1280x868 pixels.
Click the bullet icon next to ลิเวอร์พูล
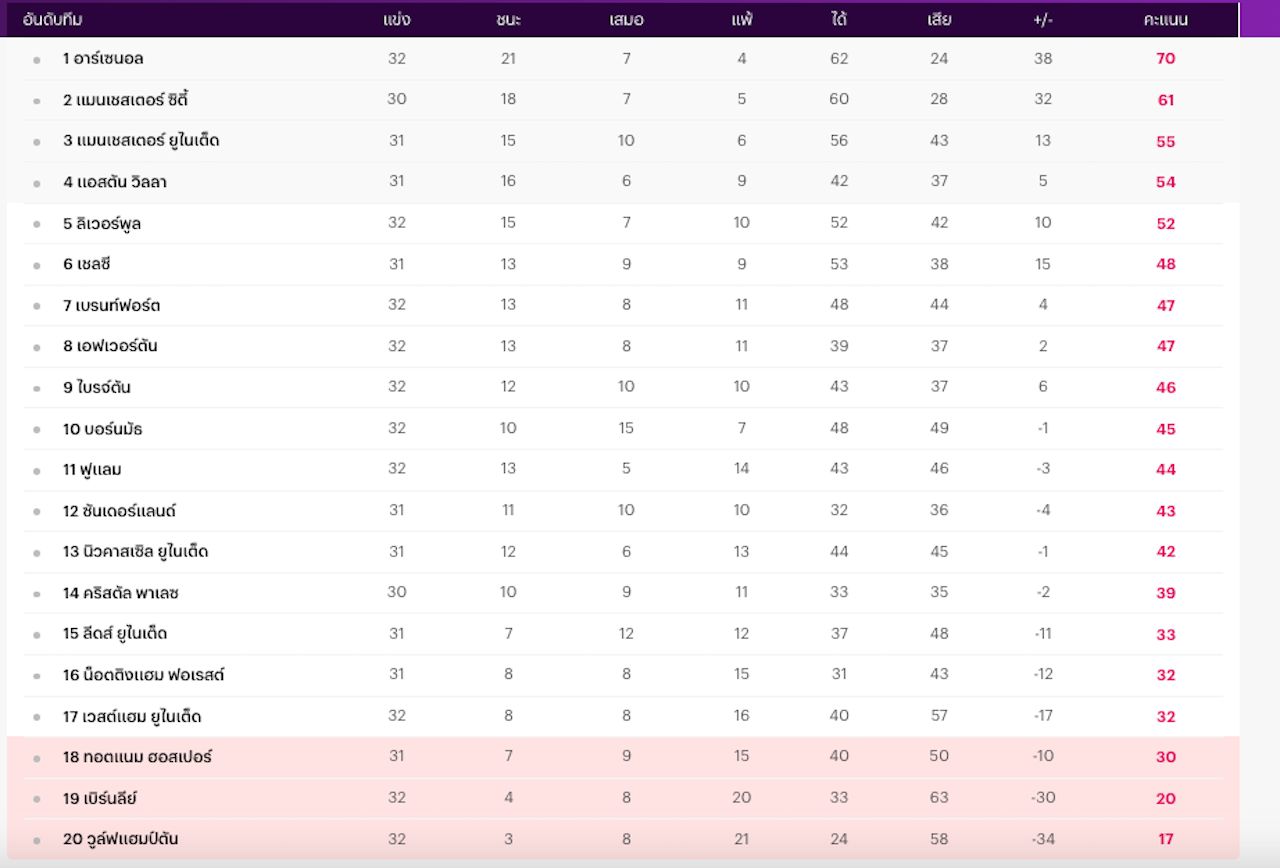point(37,225)
